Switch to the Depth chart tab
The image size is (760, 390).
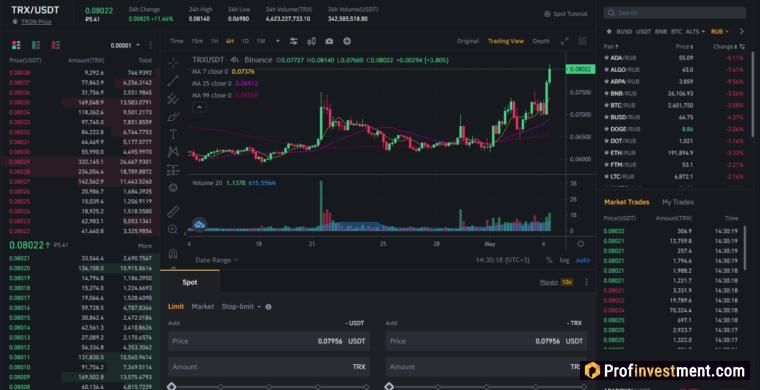pos(541,41)
